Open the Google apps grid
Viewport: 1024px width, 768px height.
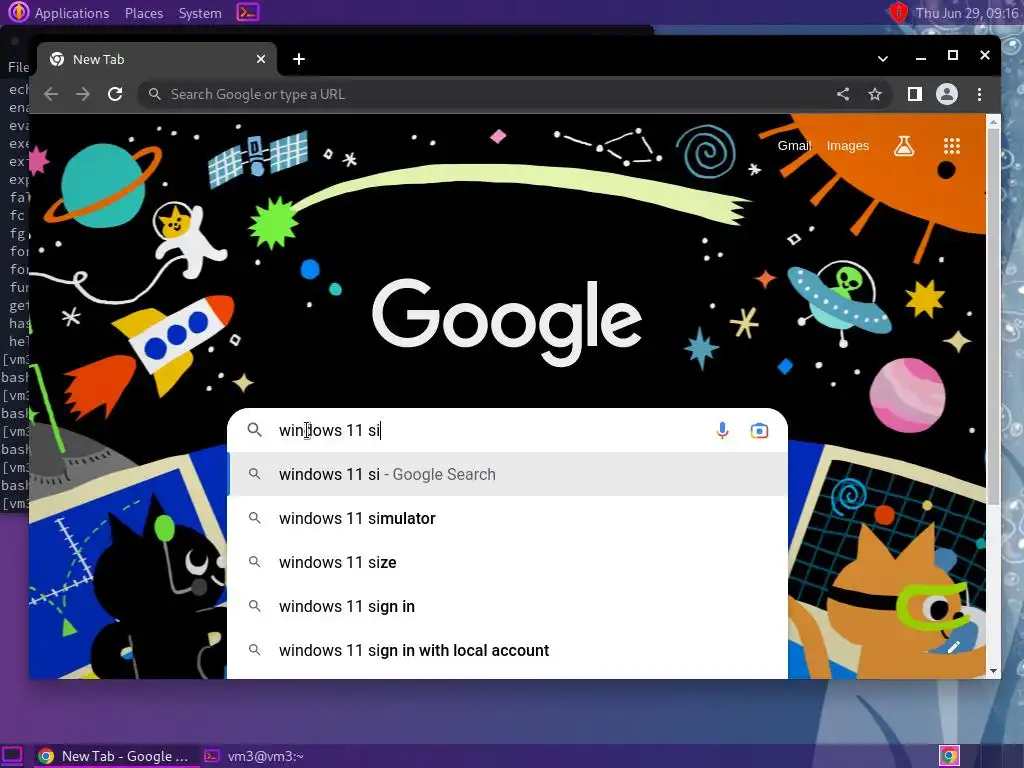tap(952, 146)
